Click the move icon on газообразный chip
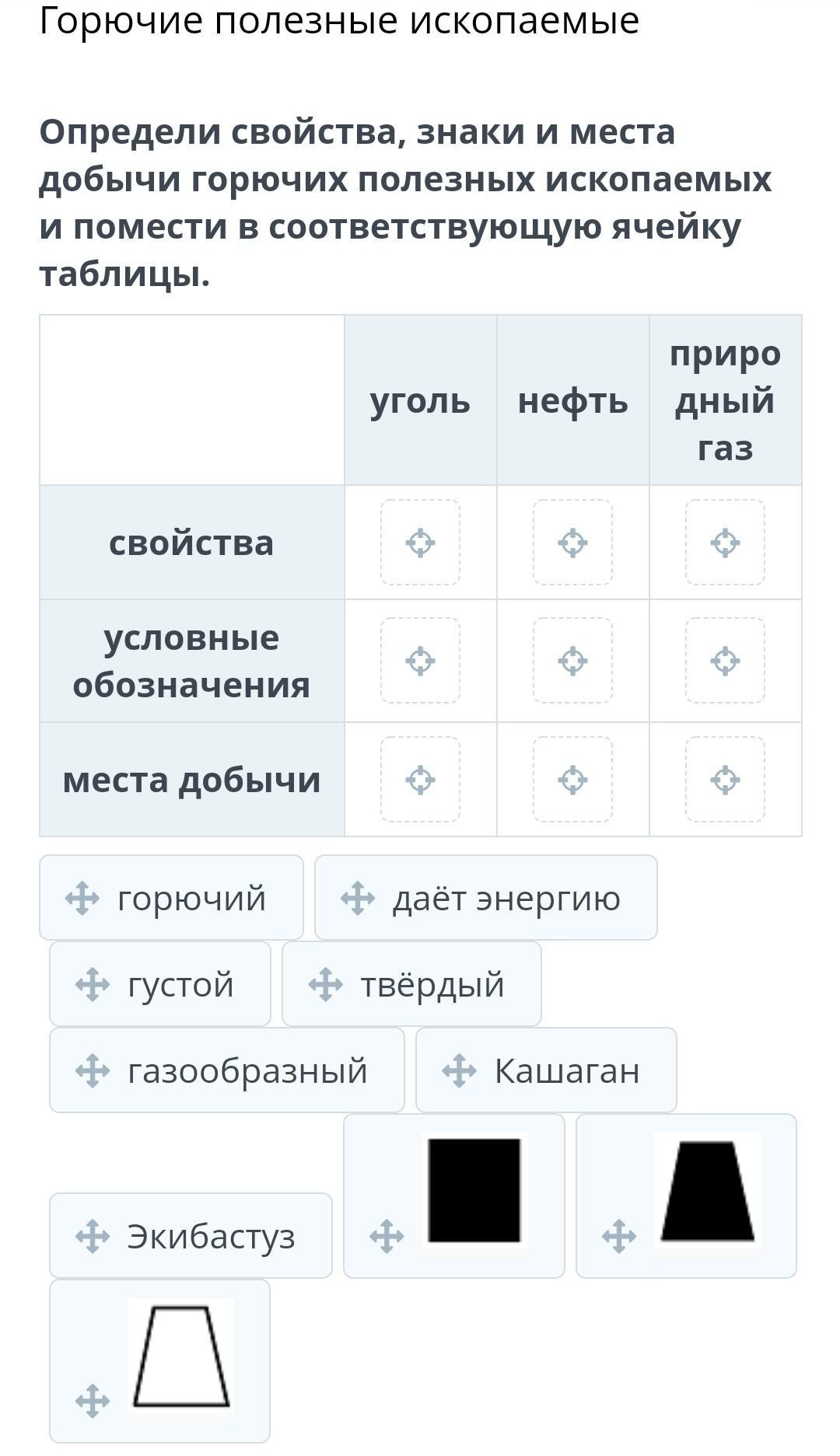The width and height of the screenshot is (840, 1456). tap(92, 1071)
